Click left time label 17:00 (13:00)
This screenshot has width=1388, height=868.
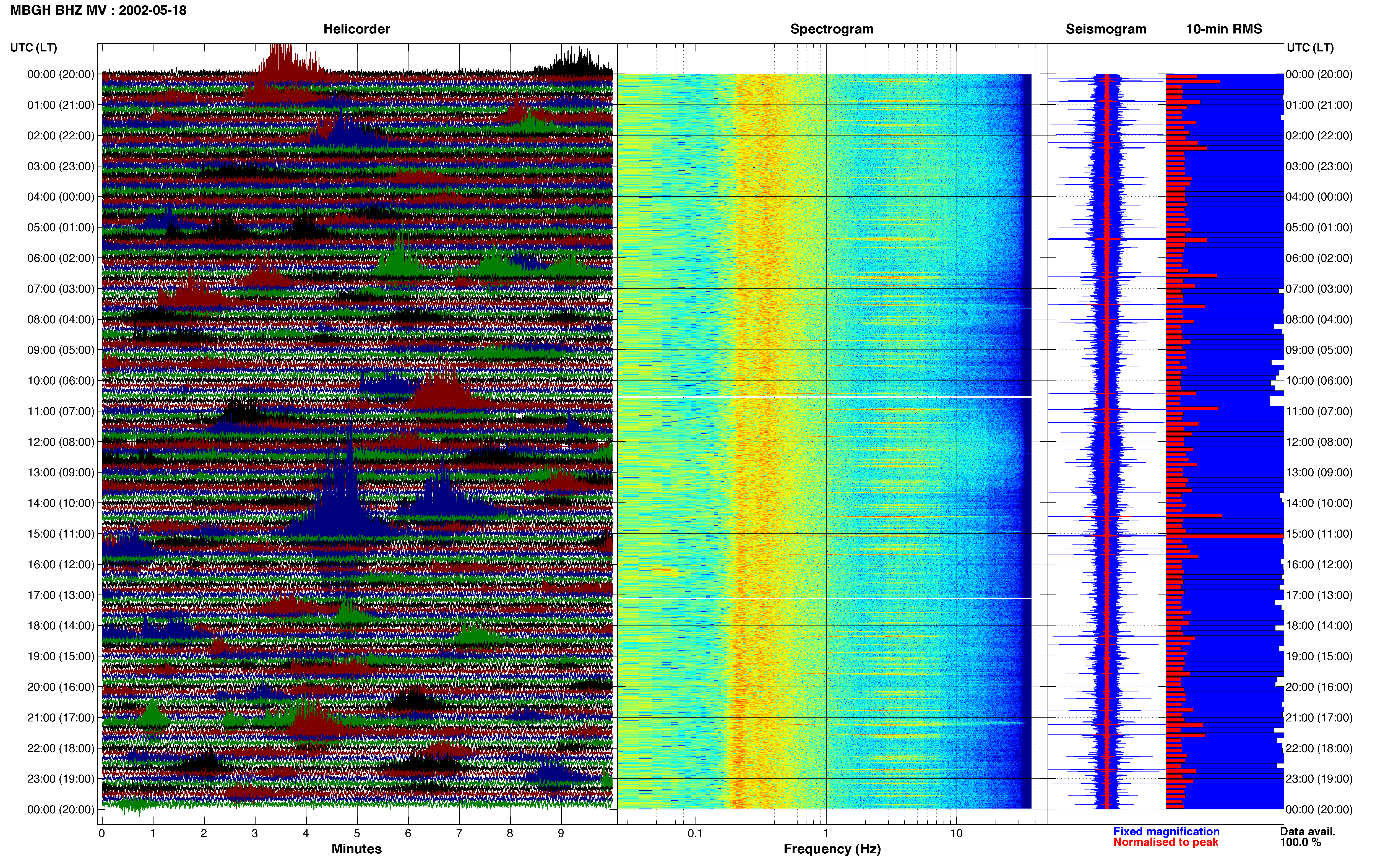click(x=61, y=595)
